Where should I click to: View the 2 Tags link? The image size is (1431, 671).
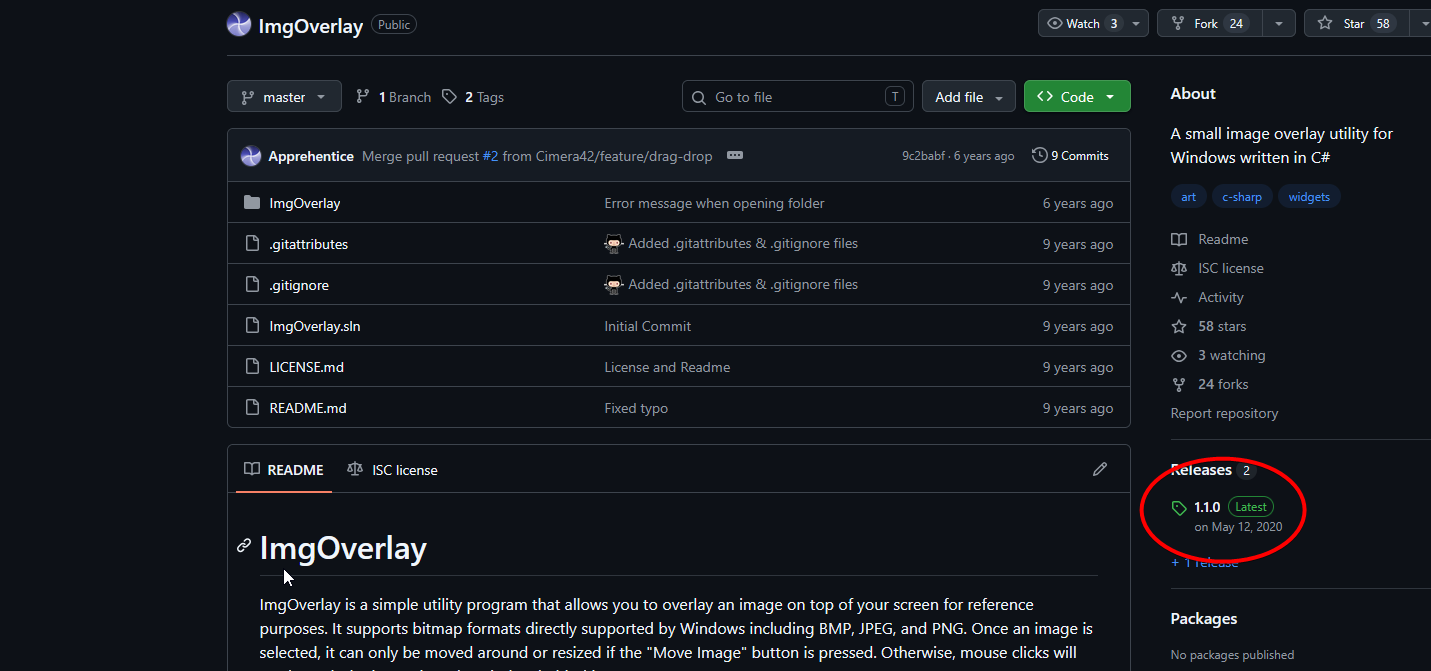(473, 97)
